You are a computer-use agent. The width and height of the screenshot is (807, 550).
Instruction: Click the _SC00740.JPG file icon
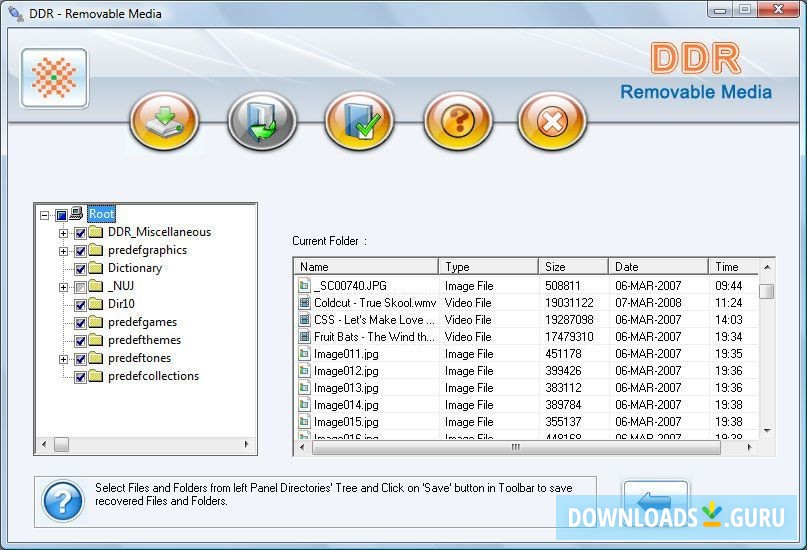pos(304,285)
